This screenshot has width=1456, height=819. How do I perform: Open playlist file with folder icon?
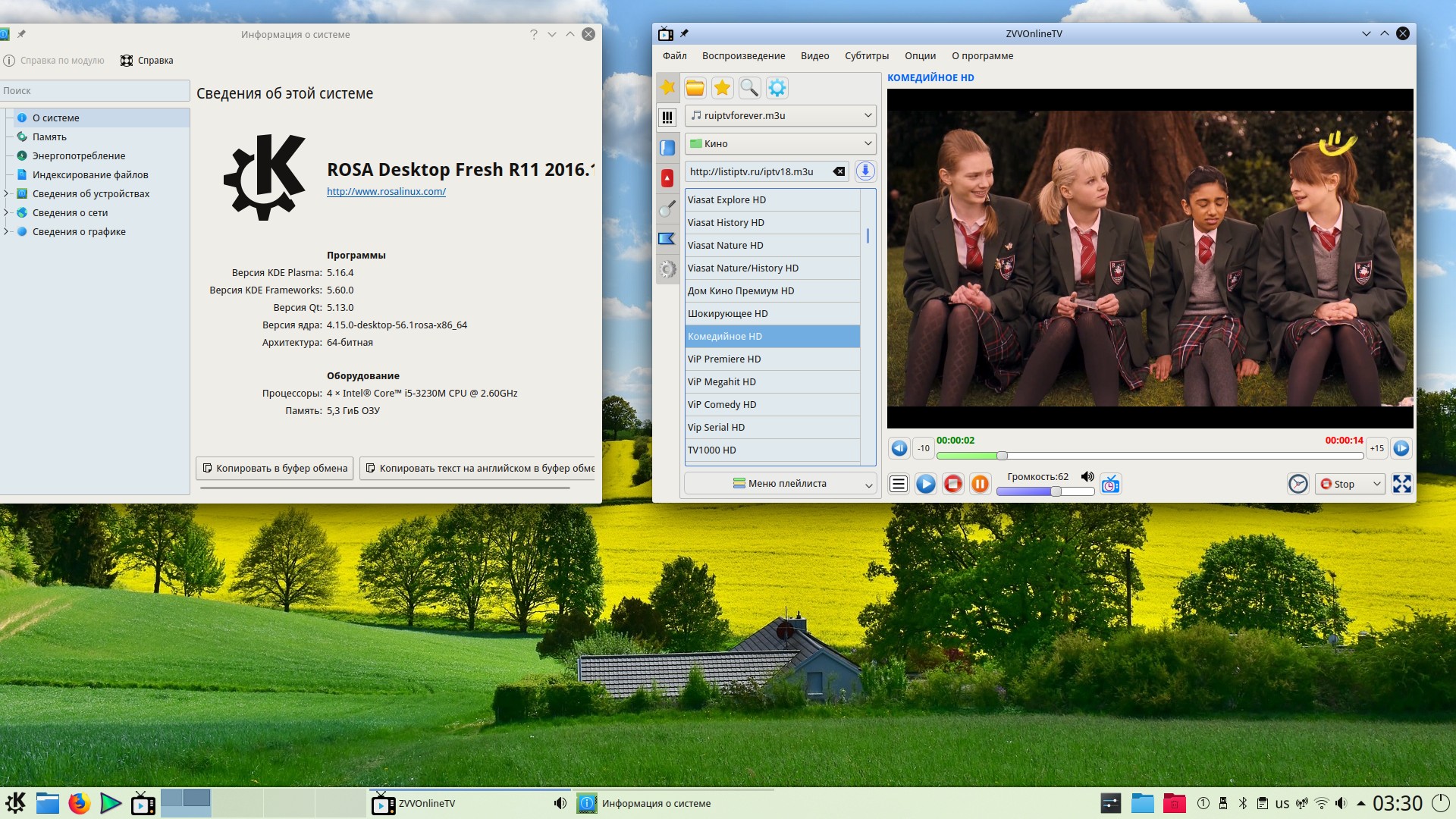tap(695, 88)
